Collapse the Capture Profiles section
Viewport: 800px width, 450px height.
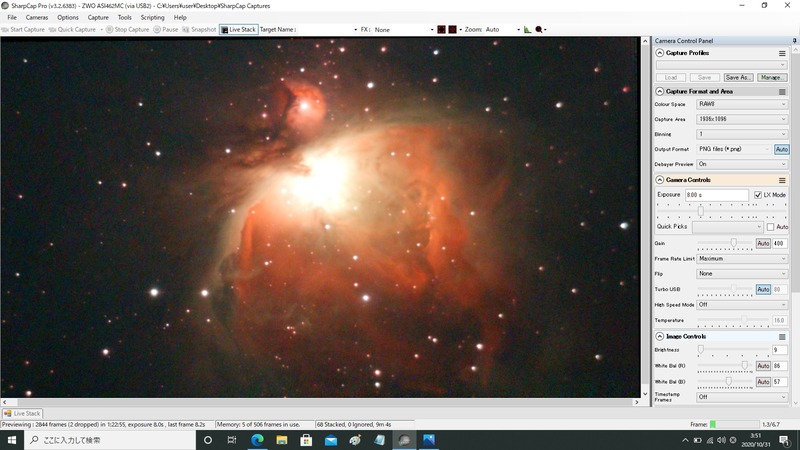660,53
